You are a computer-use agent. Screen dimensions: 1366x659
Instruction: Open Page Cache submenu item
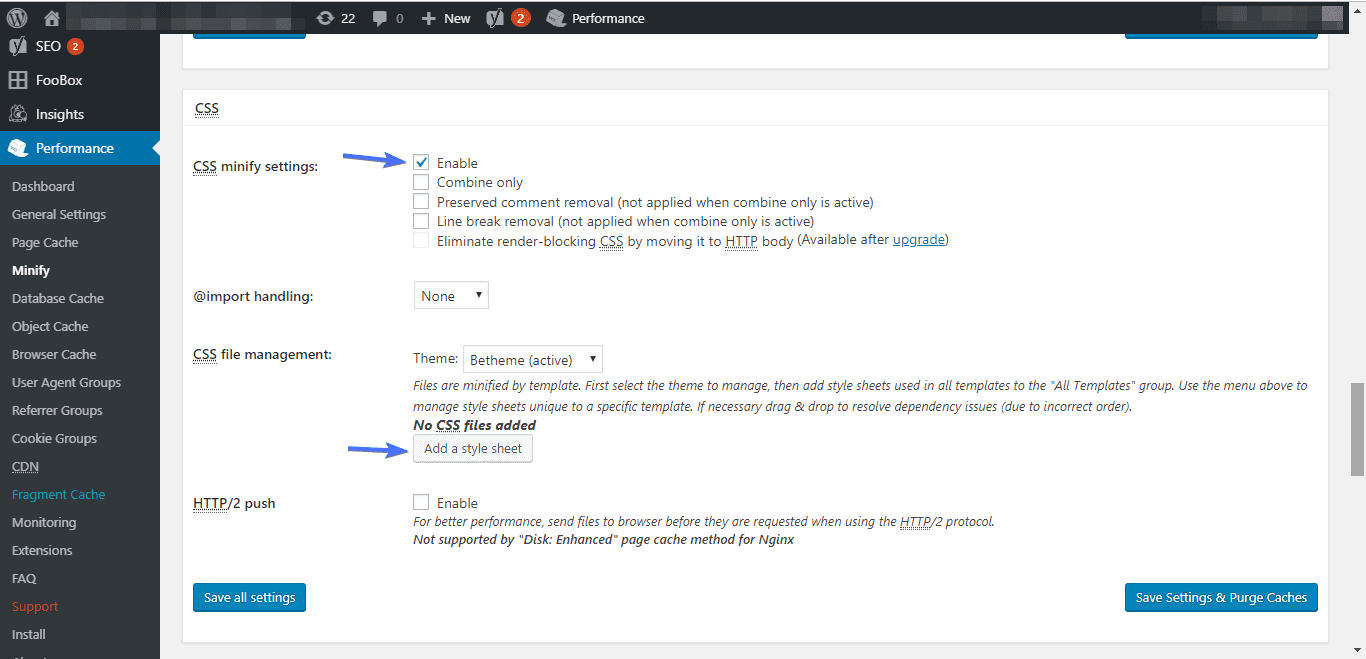(x=45, y=242)
